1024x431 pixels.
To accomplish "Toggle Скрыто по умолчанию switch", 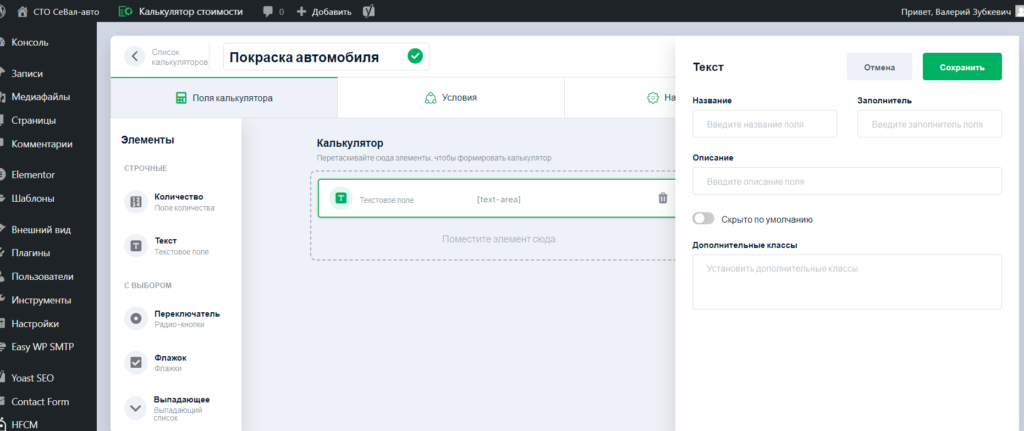I will click(703, 219).
